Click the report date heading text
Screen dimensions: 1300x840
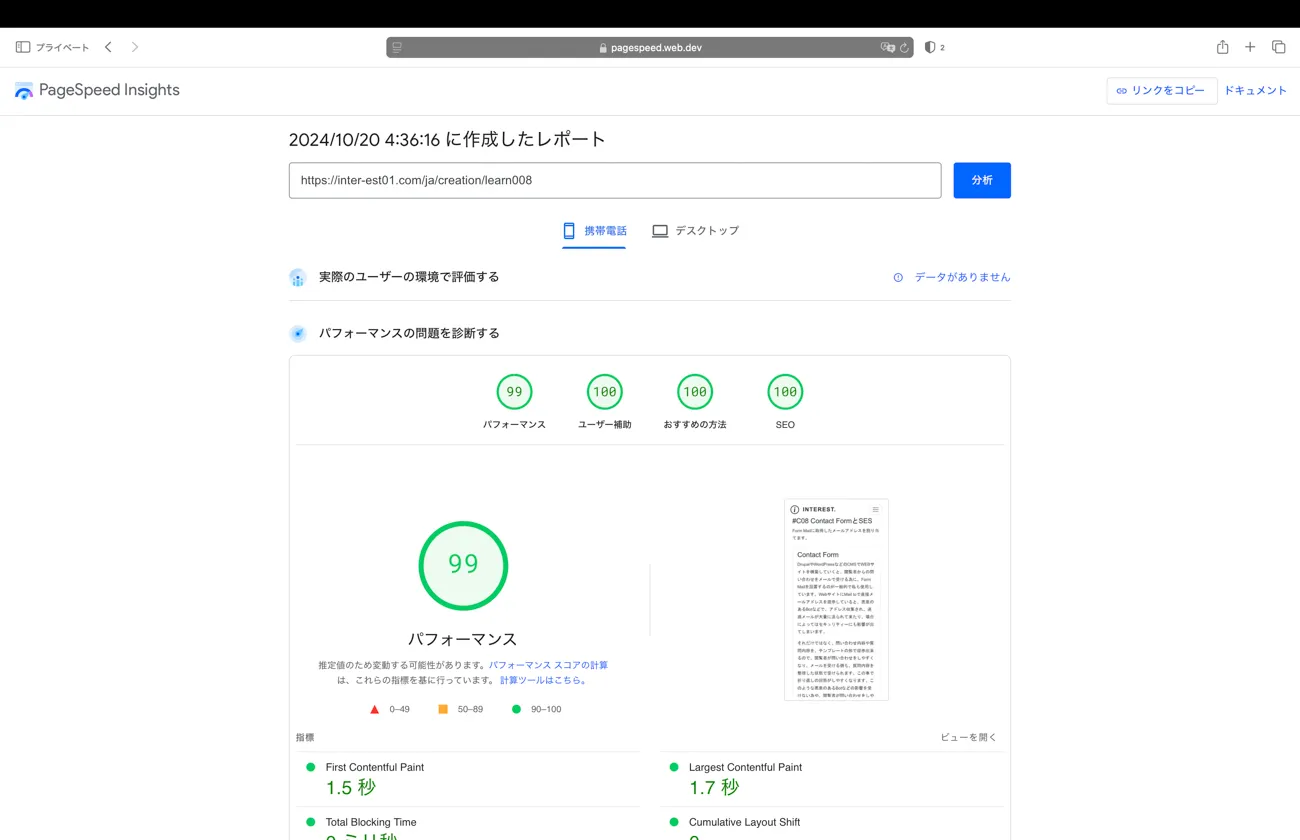pyautogui.click(x=447, y=139)
